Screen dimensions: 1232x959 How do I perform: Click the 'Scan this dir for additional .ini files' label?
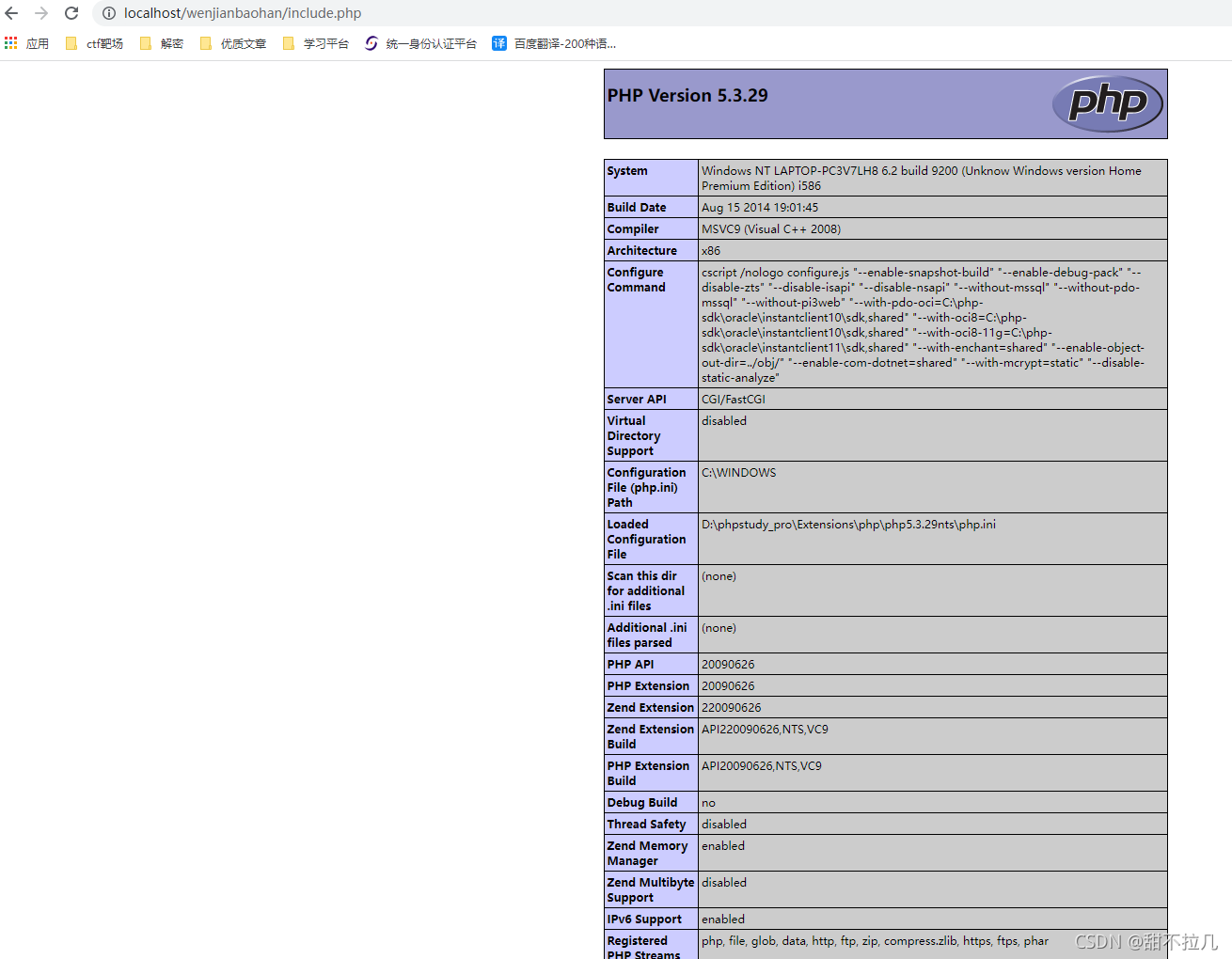tap(646, 590)
